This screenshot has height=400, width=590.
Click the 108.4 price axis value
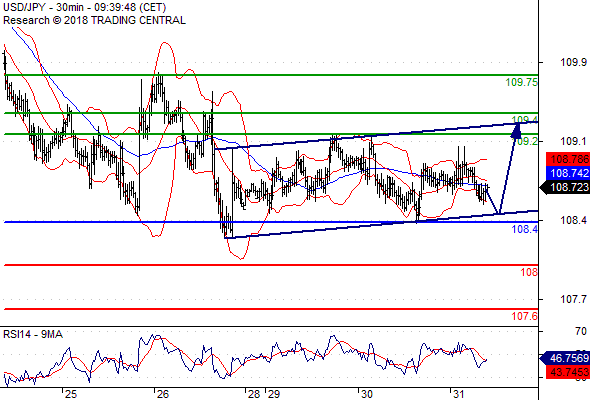coord(573,220)
